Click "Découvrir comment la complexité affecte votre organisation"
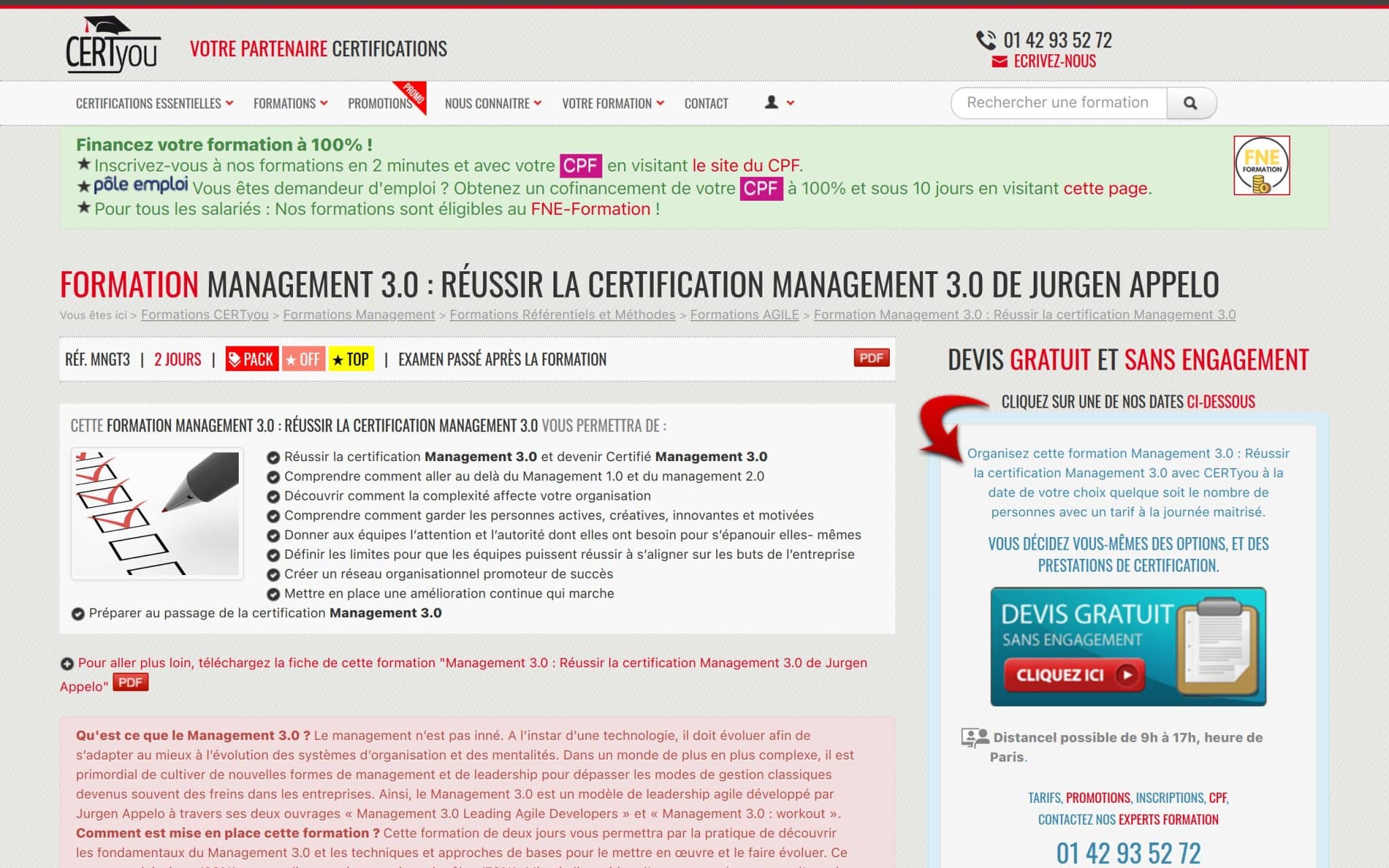 (x=467, y=496)
